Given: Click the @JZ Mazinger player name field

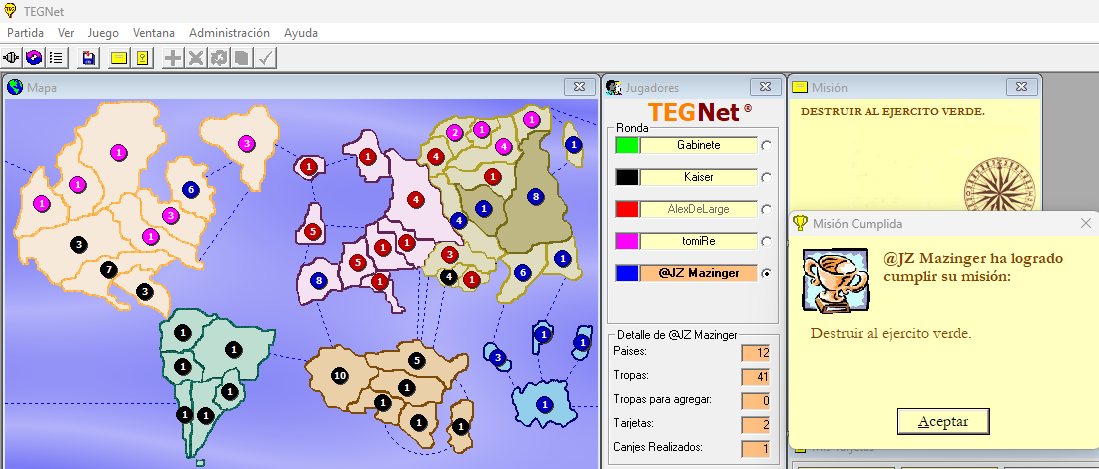Looking at the screenshot, I should 699,273.
